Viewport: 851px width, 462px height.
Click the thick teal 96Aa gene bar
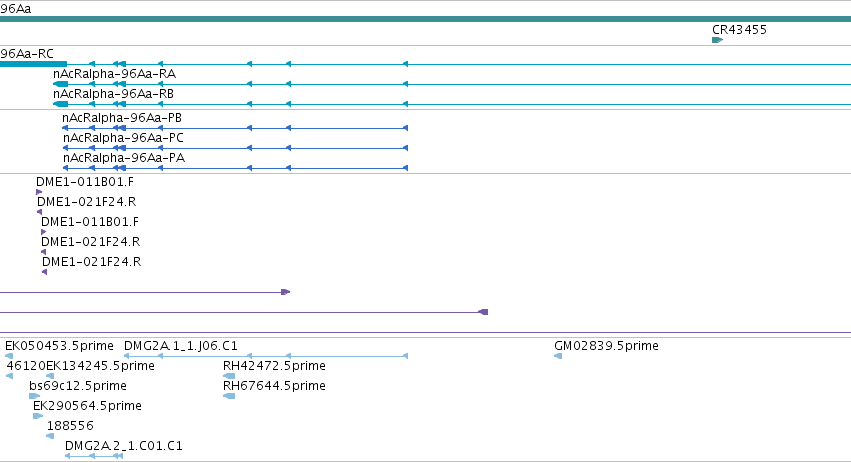(426, 20)
